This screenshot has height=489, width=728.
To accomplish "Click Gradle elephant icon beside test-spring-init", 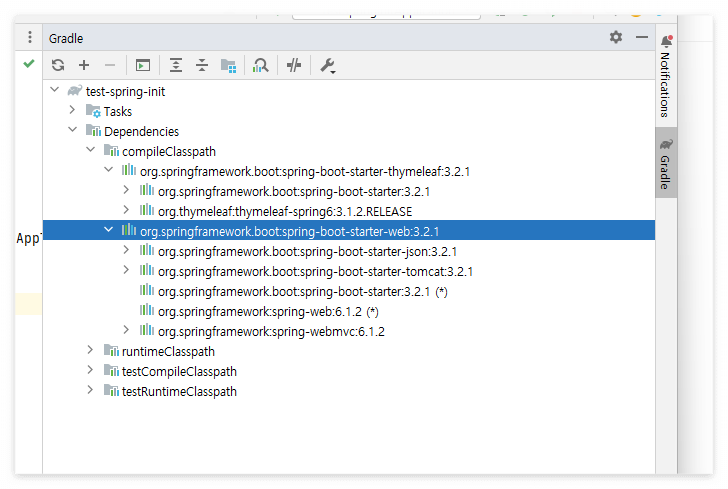I will click(x=75, y=90).
